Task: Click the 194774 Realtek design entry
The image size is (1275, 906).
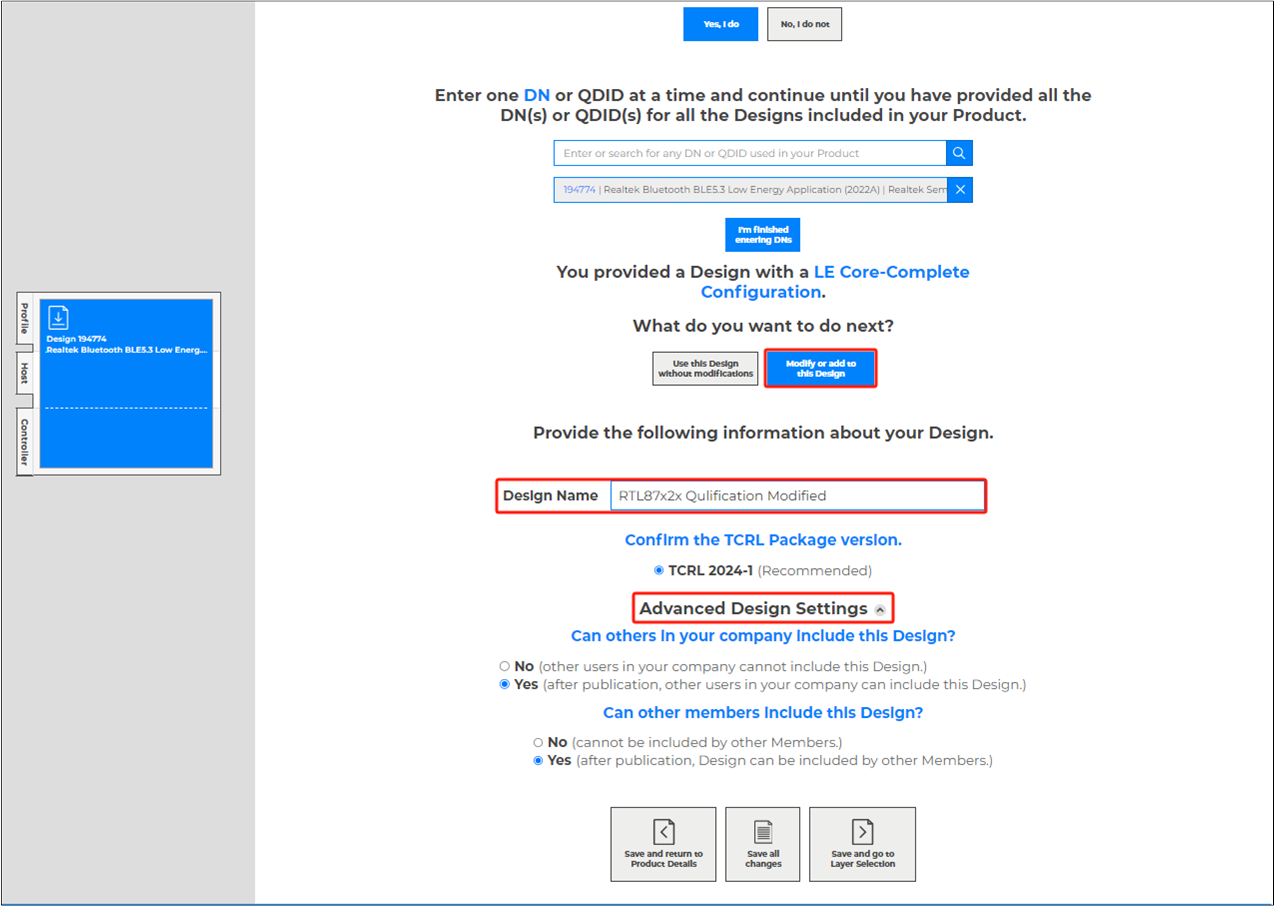Action: tap(750, 190)
